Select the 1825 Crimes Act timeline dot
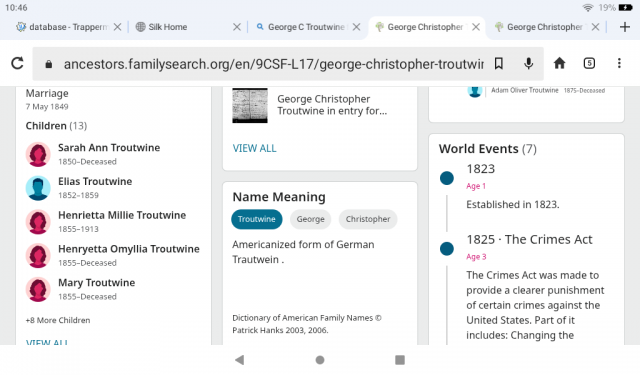The height and width of the screenshot is (375, 640). [447, 249]
